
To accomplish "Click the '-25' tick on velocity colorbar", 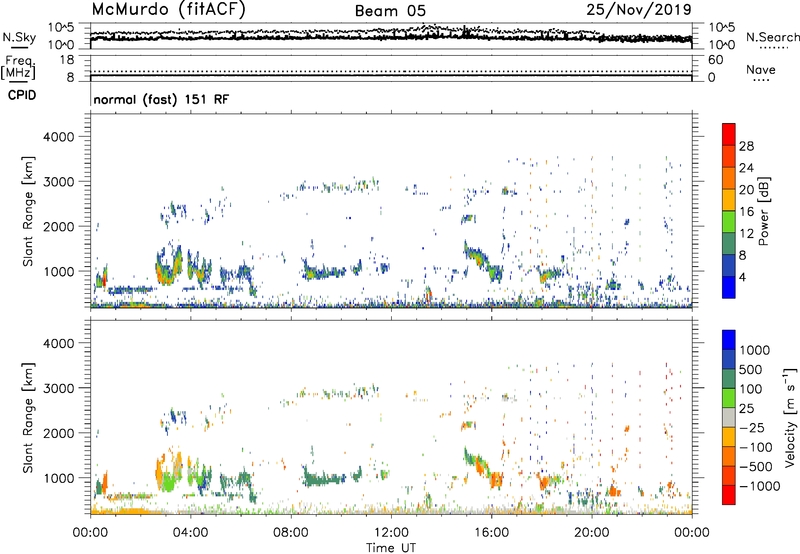I will (752, 427).
